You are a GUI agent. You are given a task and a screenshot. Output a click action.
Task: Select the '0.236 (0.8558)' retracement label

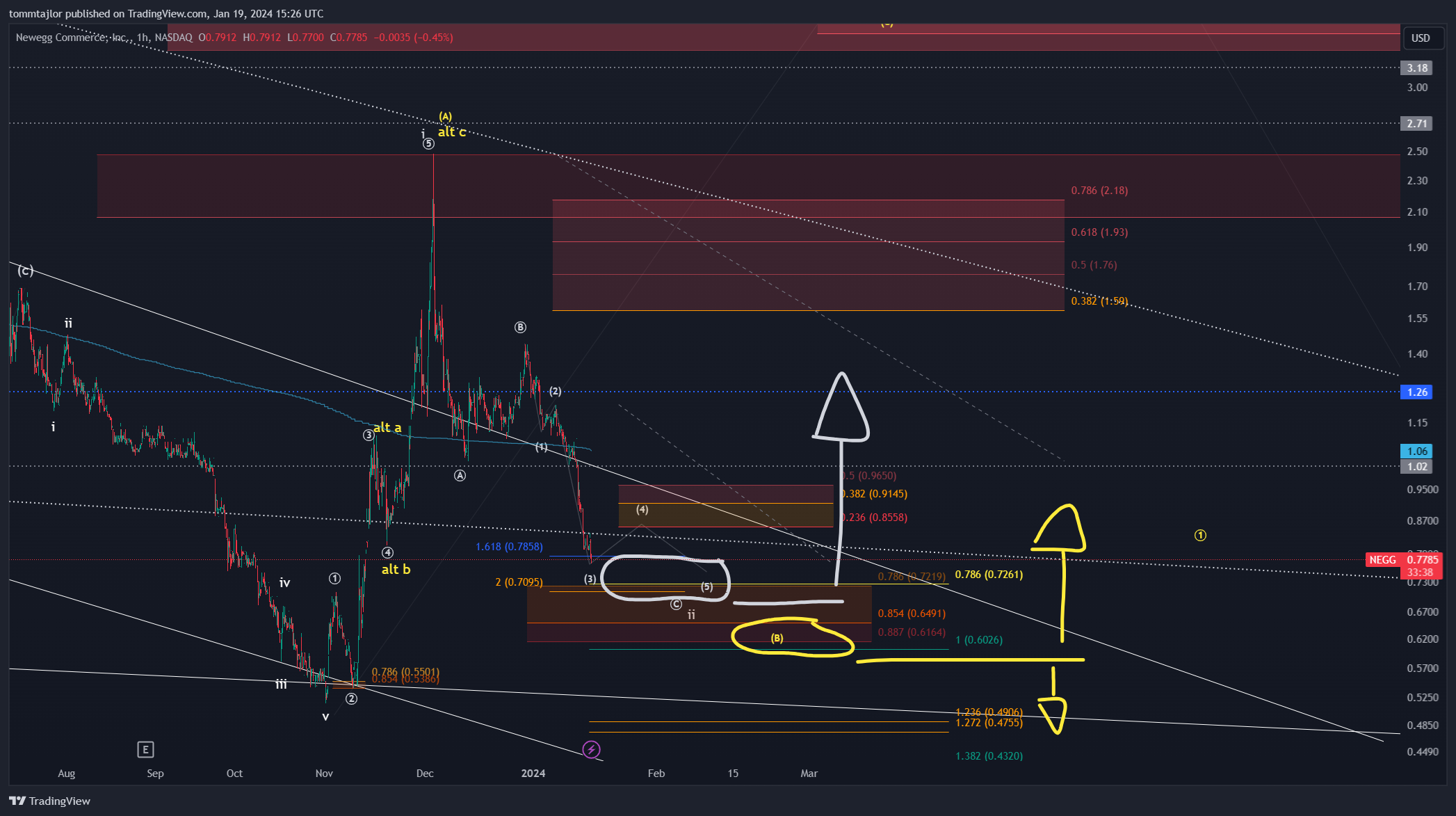pos(874,517)
